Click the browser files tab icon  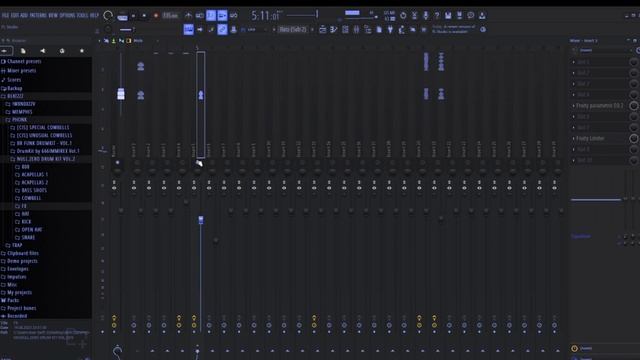point(23,51)
